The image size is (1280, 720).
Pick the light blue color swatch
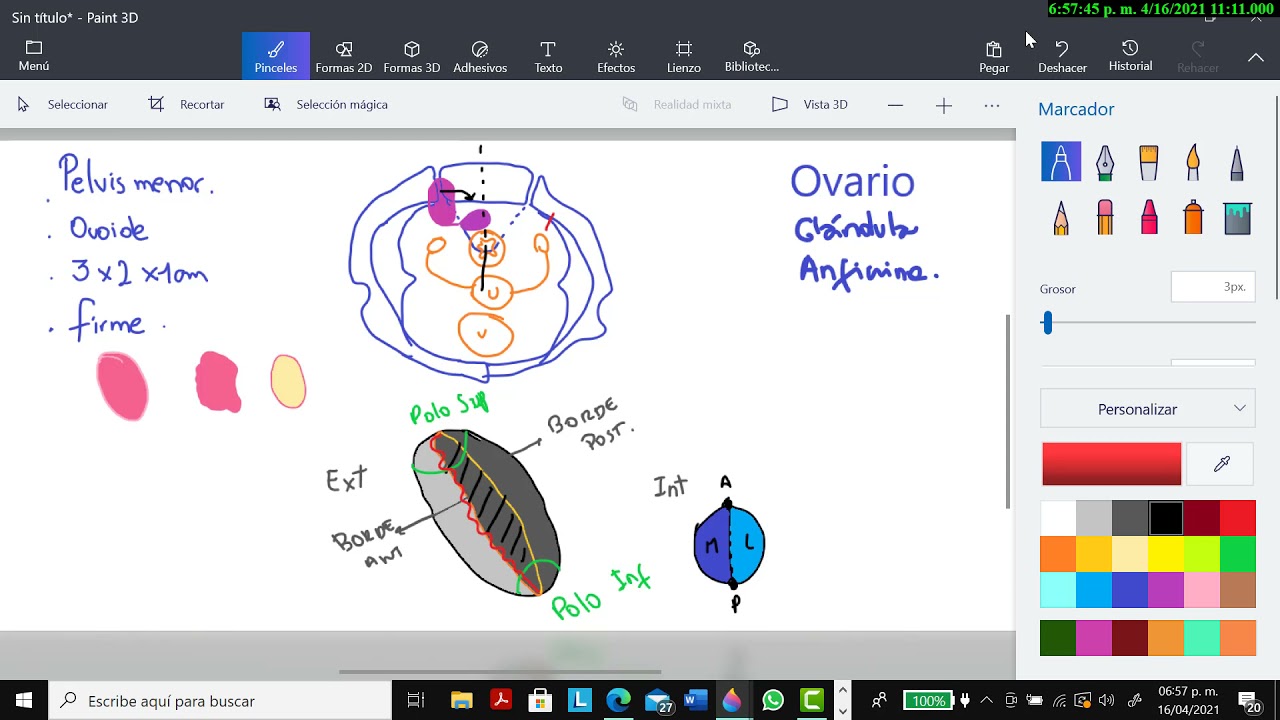point(1094,590)
